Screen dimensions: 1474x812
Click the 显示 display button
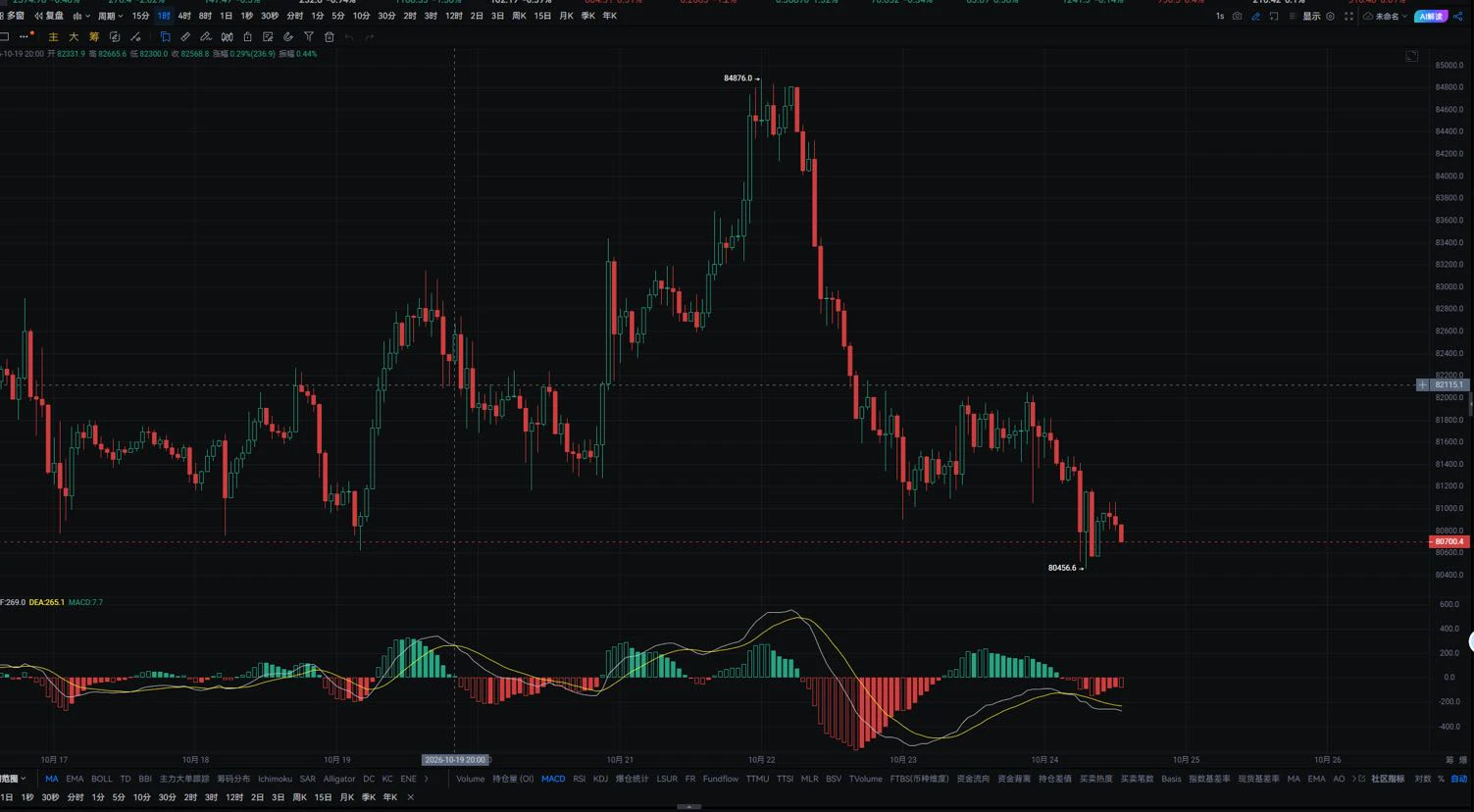pyautogui.click(x=1311, y=16)
